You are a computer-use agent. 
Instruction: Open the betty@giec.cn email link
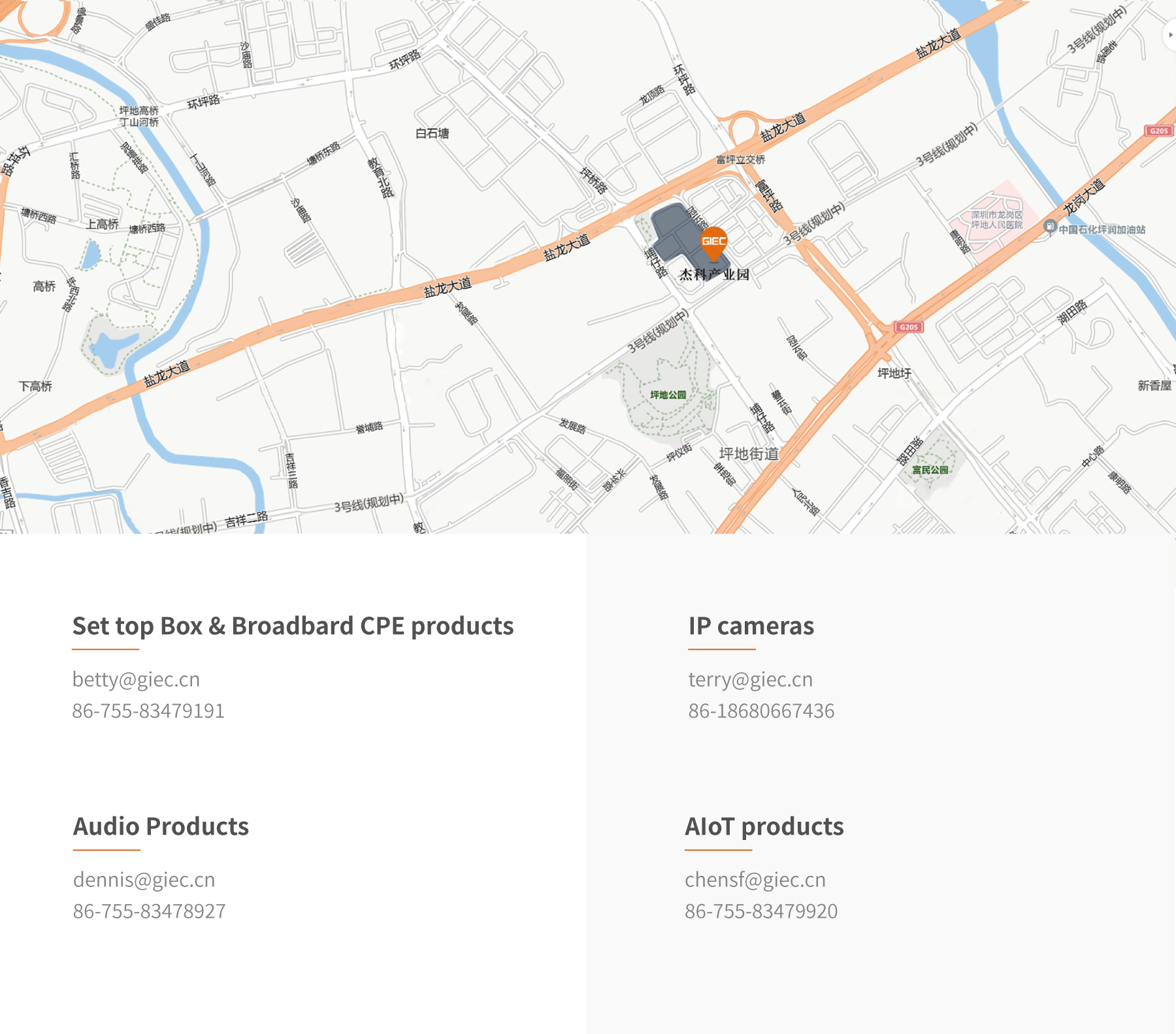pos(136,679)
